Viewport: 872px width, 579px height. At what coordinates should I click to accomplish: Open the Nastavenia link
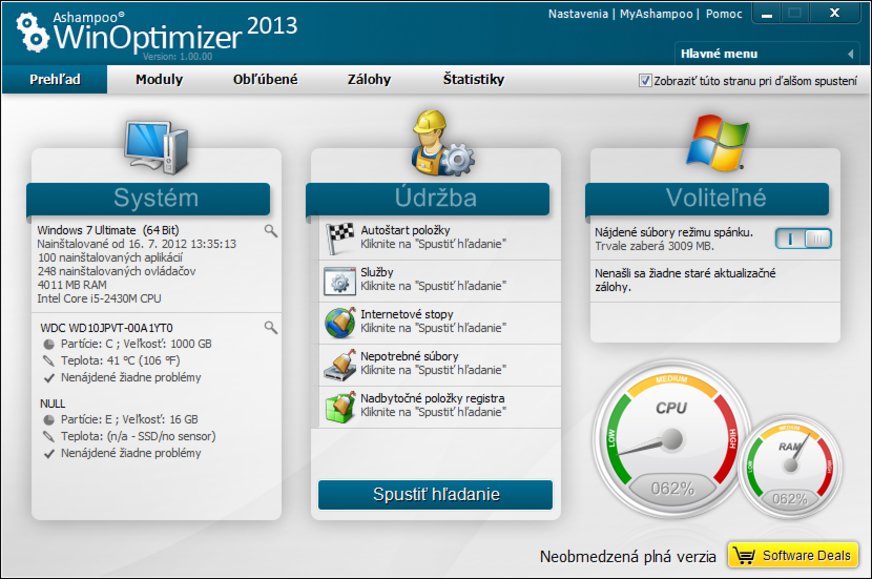pos(578,14)
